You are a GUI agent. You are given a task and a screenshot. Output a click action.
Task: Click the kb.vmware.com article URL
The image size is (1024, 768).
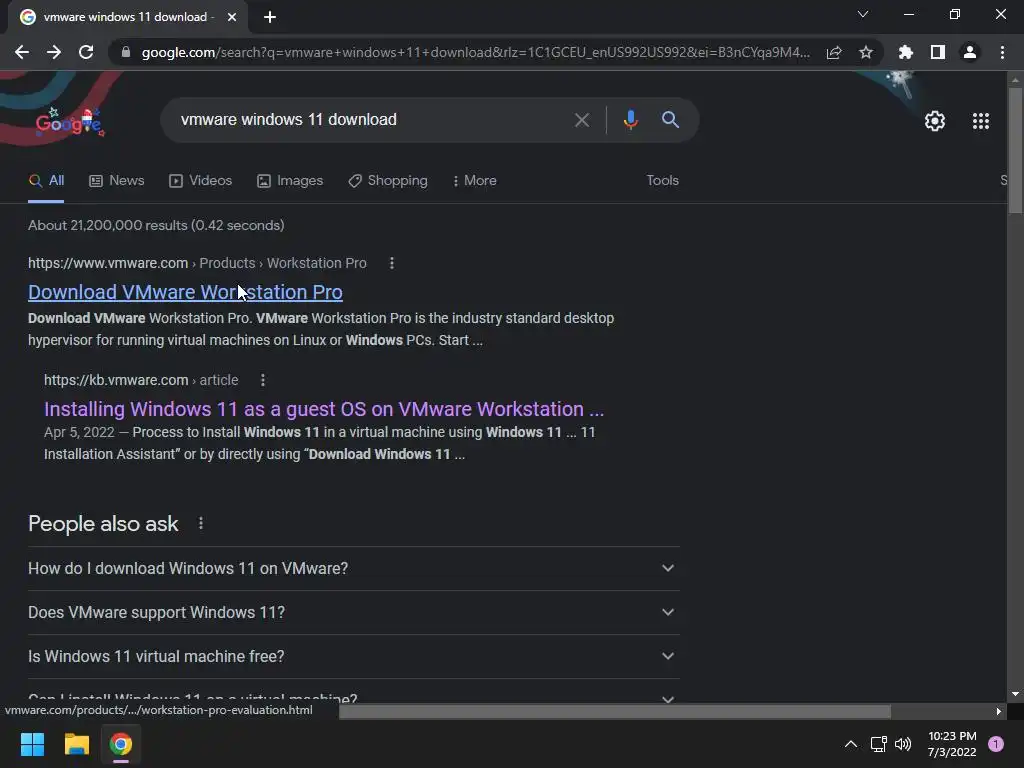[140, 380]
